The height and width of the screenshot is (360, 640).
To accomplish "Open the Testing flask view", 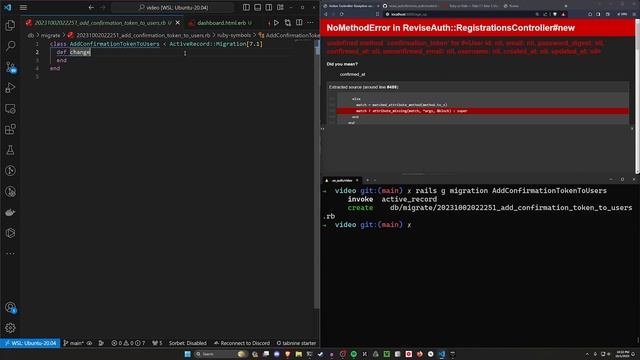I will coord(10,150).
